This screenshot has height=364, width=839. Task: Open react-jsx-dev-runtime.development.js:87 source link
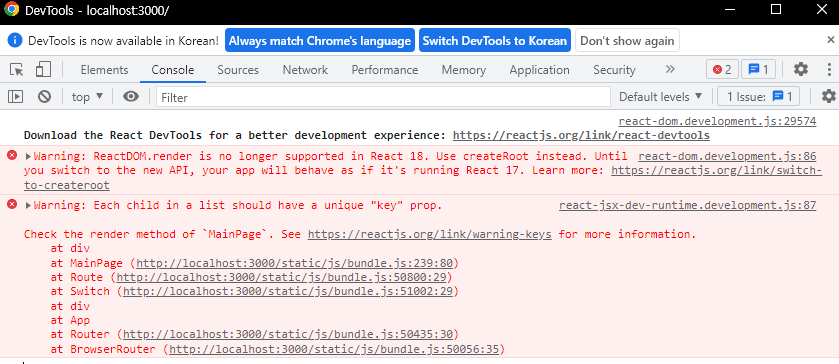point(688,206)
